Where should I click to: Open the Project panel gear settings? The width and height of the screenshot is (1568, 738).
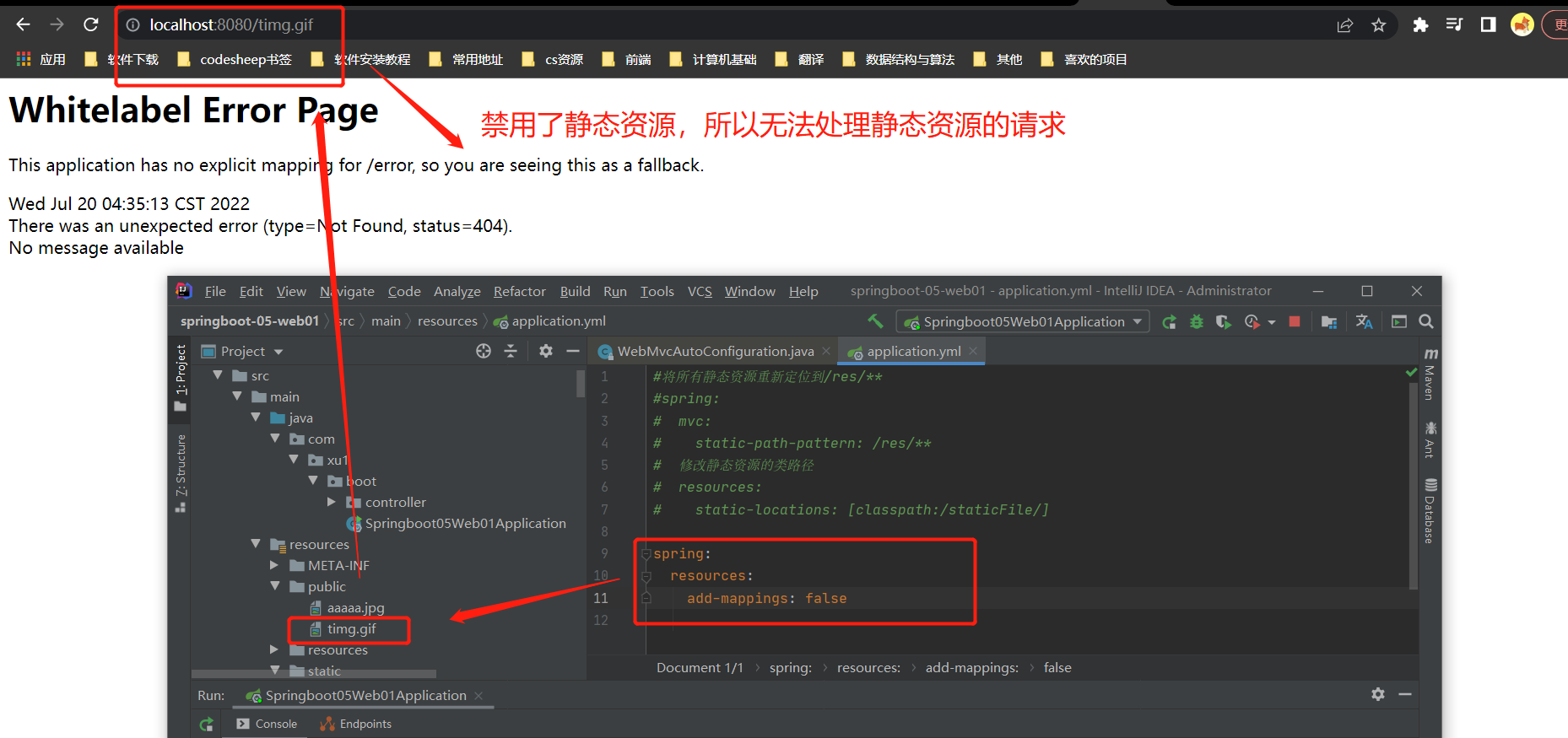tap(546, 351)
